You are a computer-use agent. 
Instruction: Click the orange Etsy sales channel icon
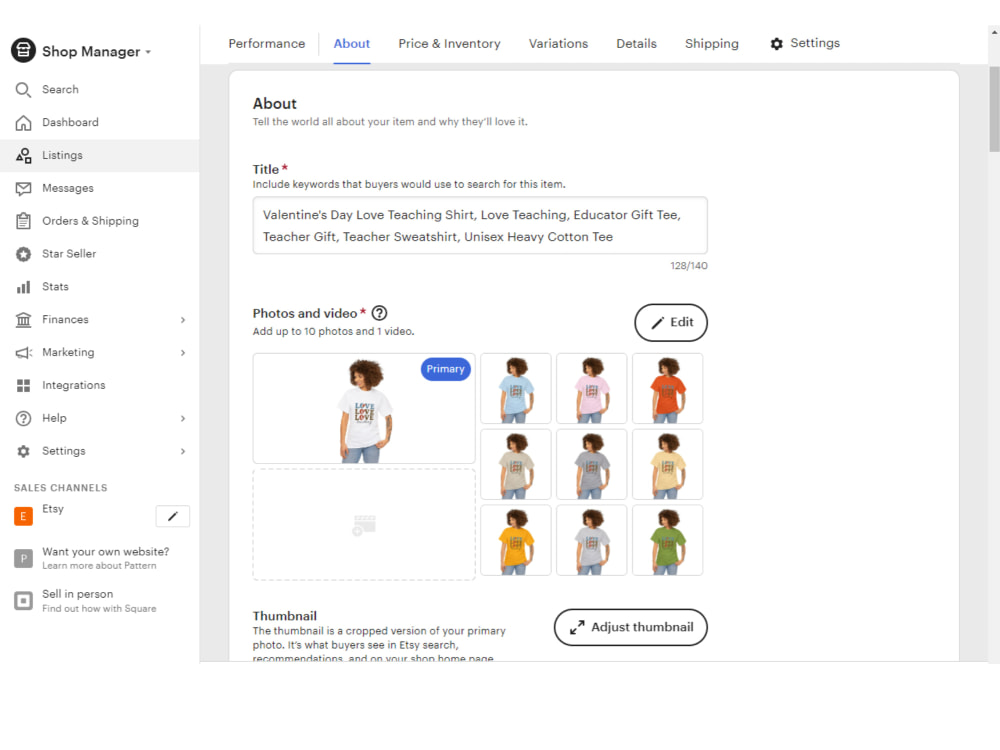23,516
